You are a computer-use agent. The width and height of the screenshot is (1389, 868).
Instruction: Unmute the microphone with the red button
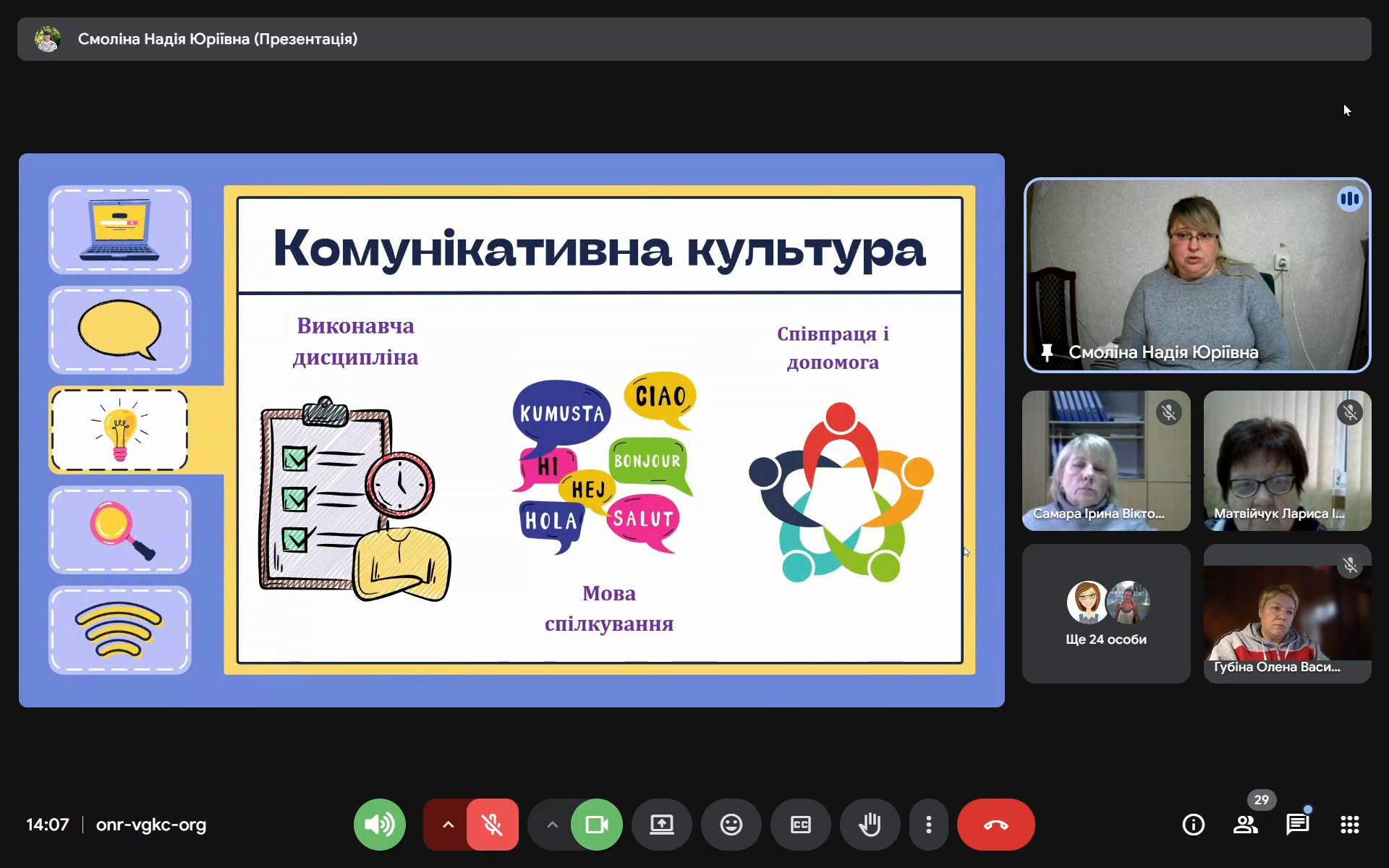click(x=493, y=825)
